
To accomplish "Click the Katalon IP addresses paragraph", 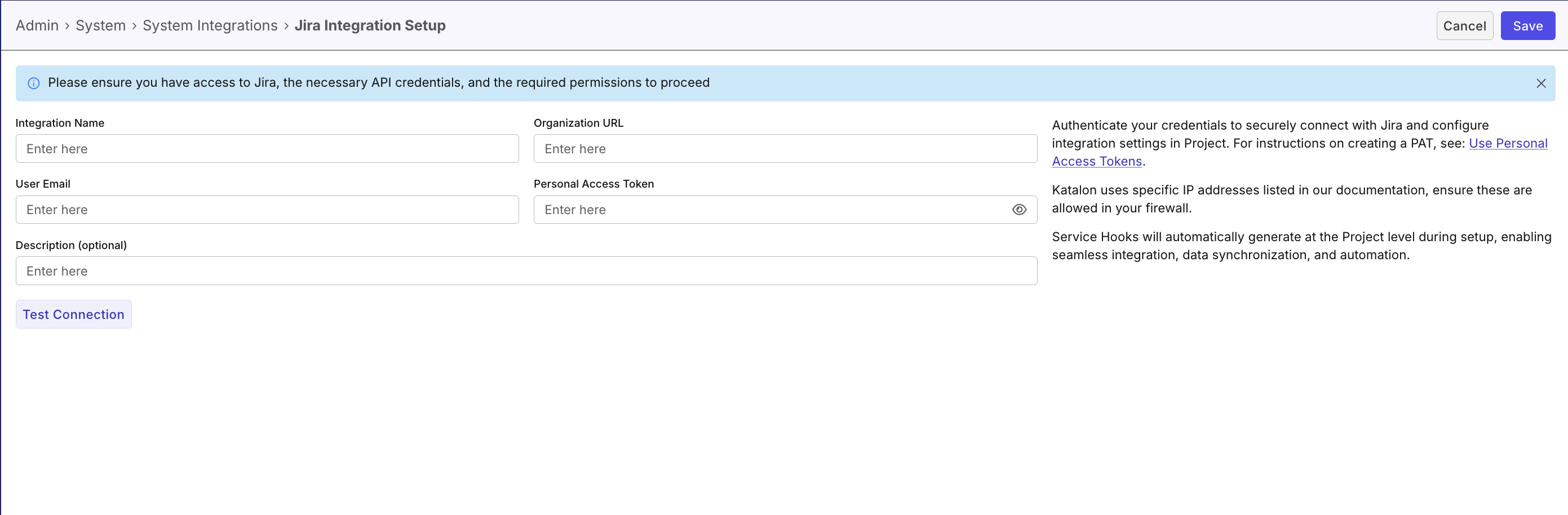I will 1292,199.
